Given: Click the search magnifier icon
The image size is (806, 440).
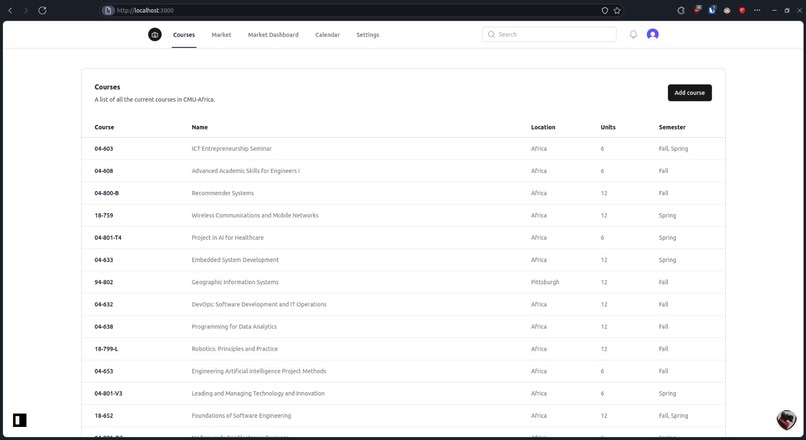Looking at the screenshot, I should [491, 34].
